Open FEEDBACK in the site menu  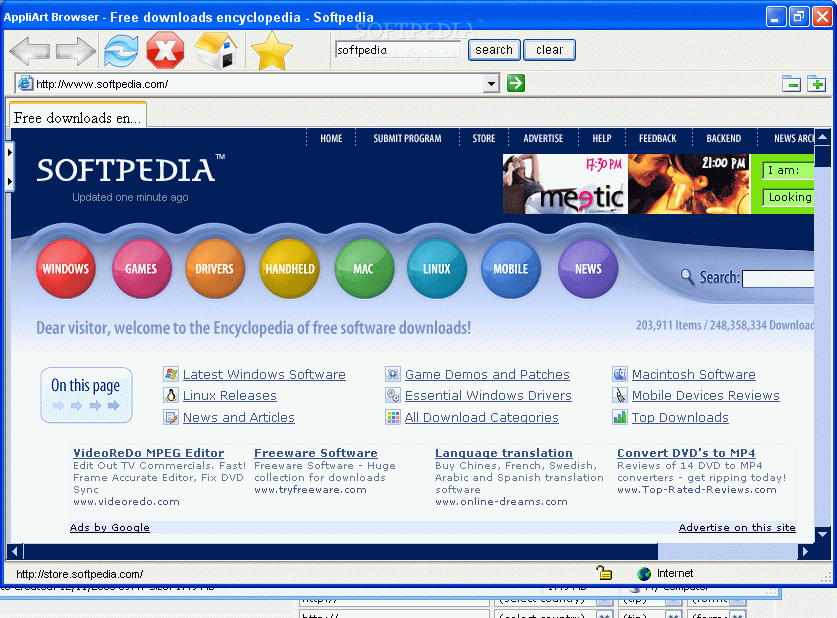point(658,138)
